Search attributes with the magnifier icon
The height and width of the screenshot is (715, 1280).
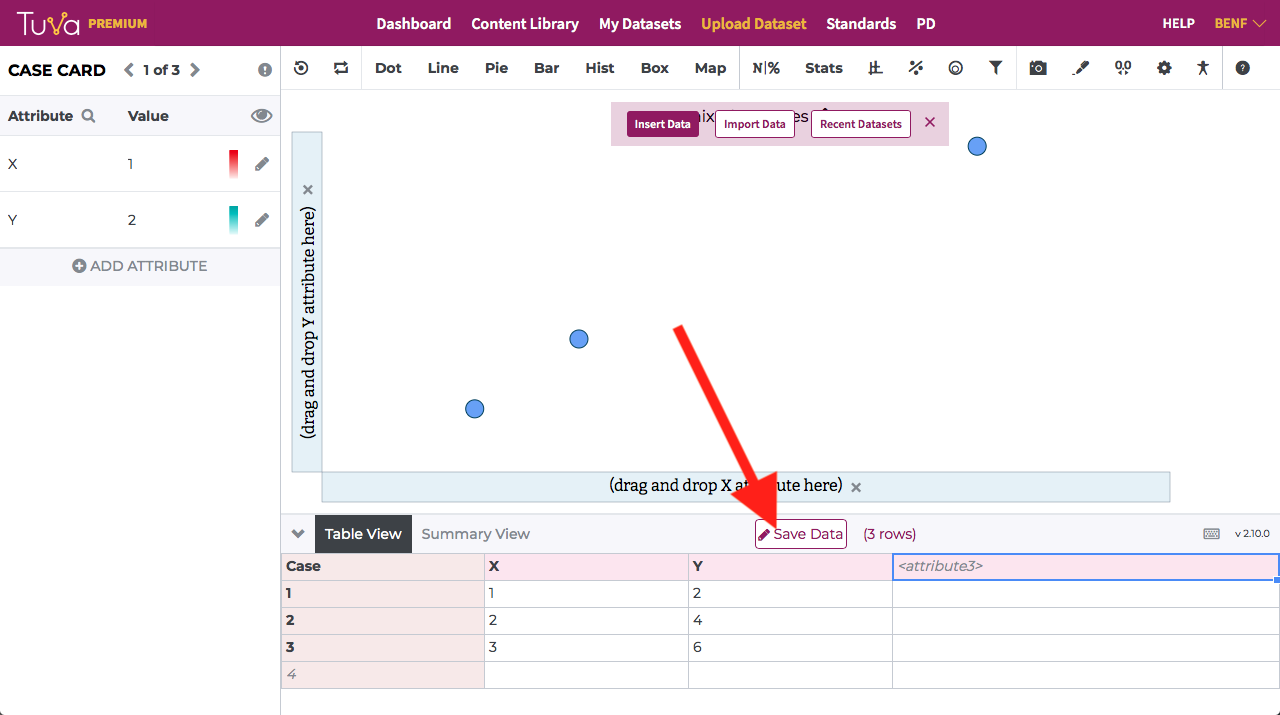pyautogui.click(x=89, y=116)
